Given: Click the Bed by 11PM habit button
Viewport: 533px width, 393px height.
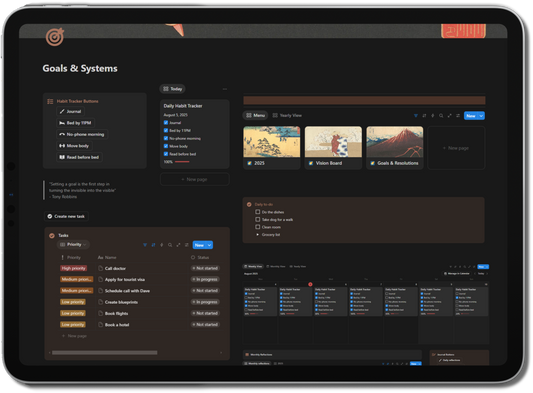Looking at the screenshot, I should point(75,123).
